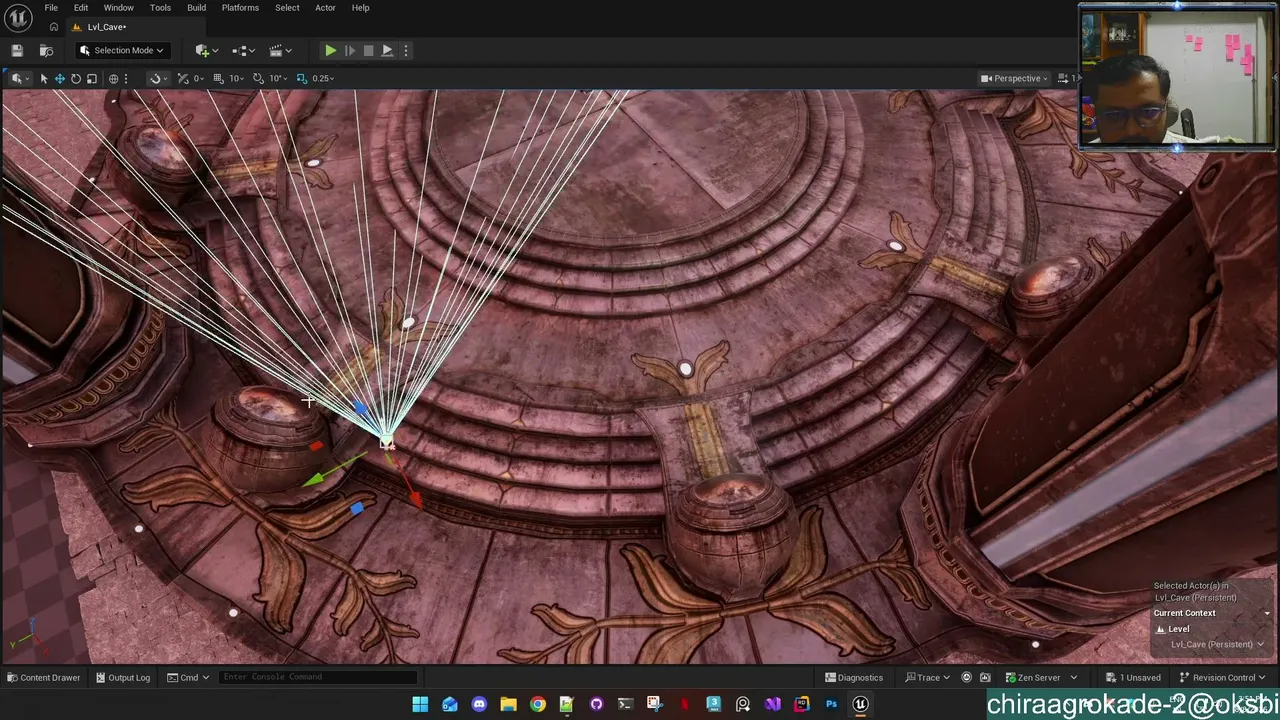
Task: Click the Stop playback button
Action: point(368,50)
